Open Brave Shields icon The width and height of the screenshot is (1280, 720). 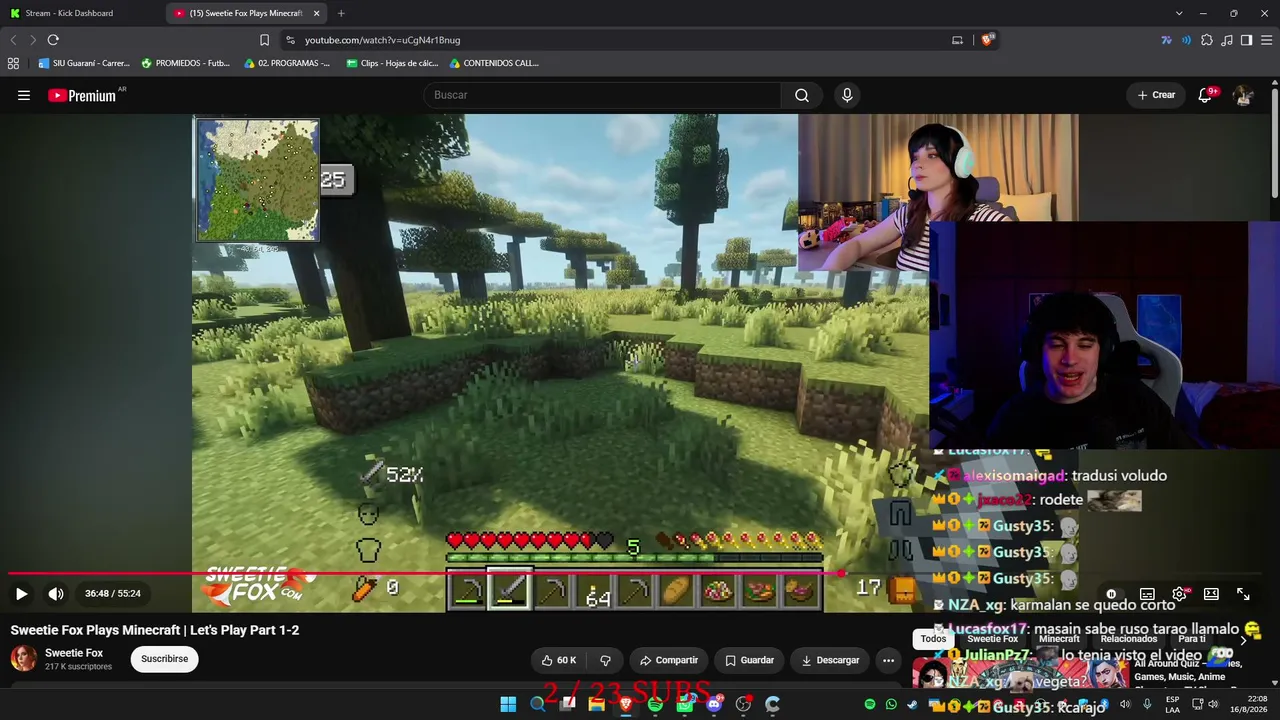pyautogui.click(x=988, y=40)
